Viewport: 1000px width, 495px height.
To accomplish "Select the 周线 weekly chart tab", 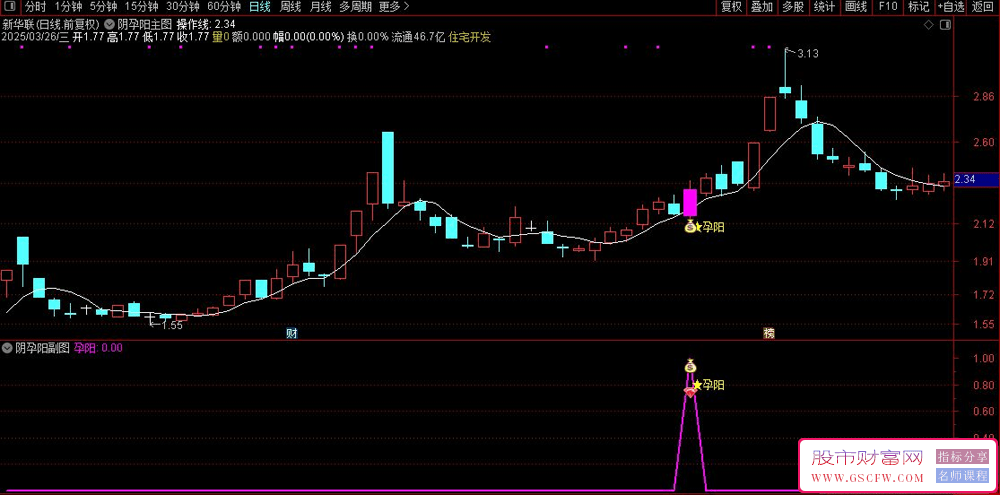I will point(290,7).
